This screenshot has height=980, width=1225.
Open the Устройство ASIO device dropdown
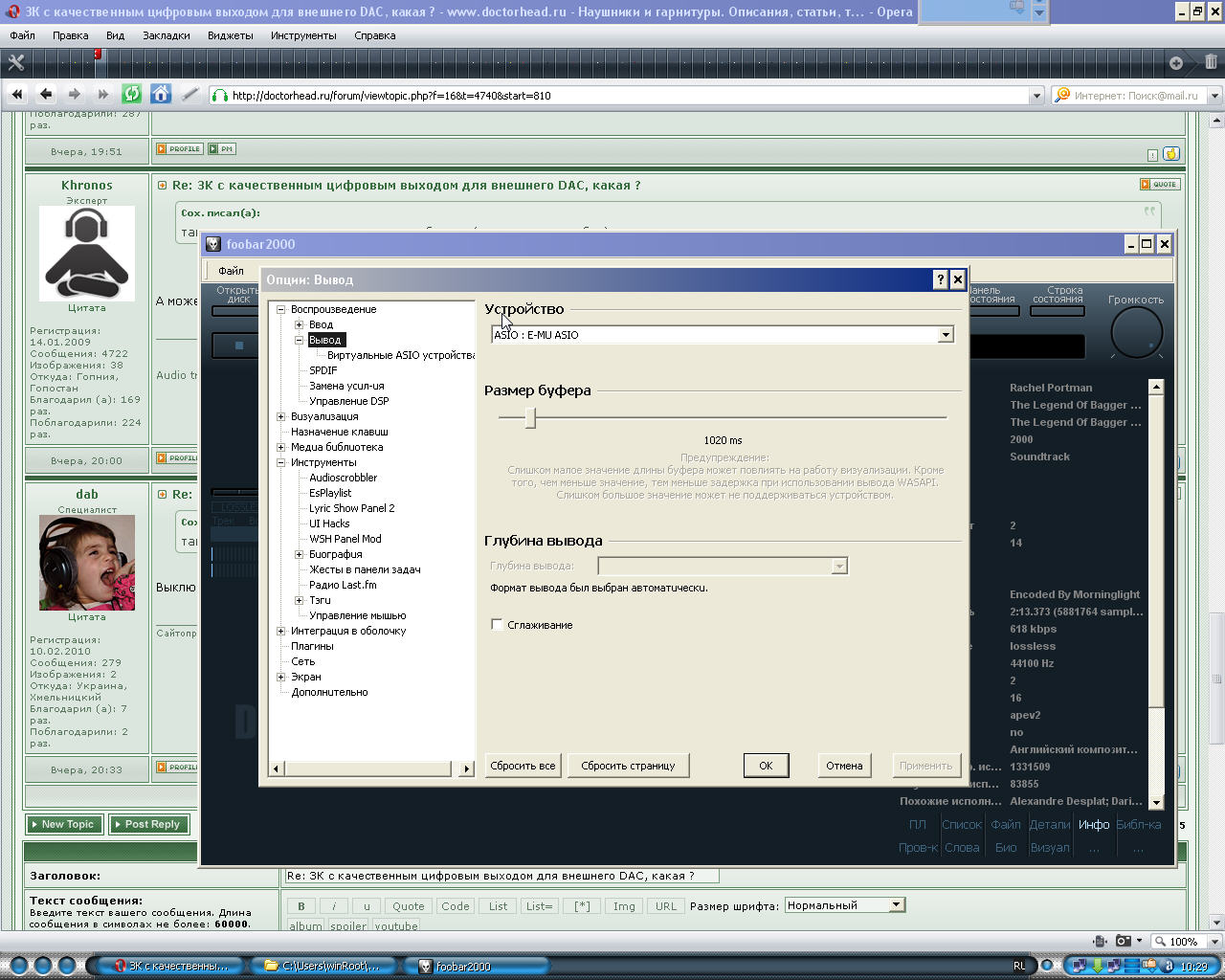(945, 335)
